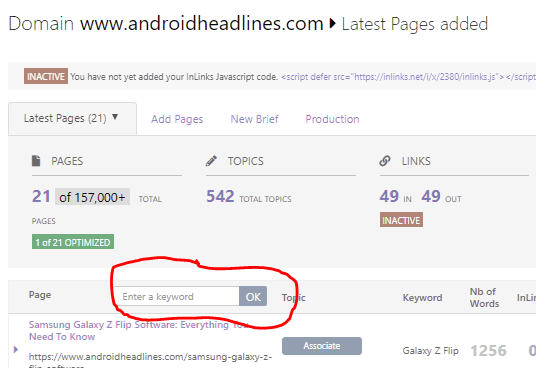Click the INACTIVE badge under Links

tap(401, 220)
